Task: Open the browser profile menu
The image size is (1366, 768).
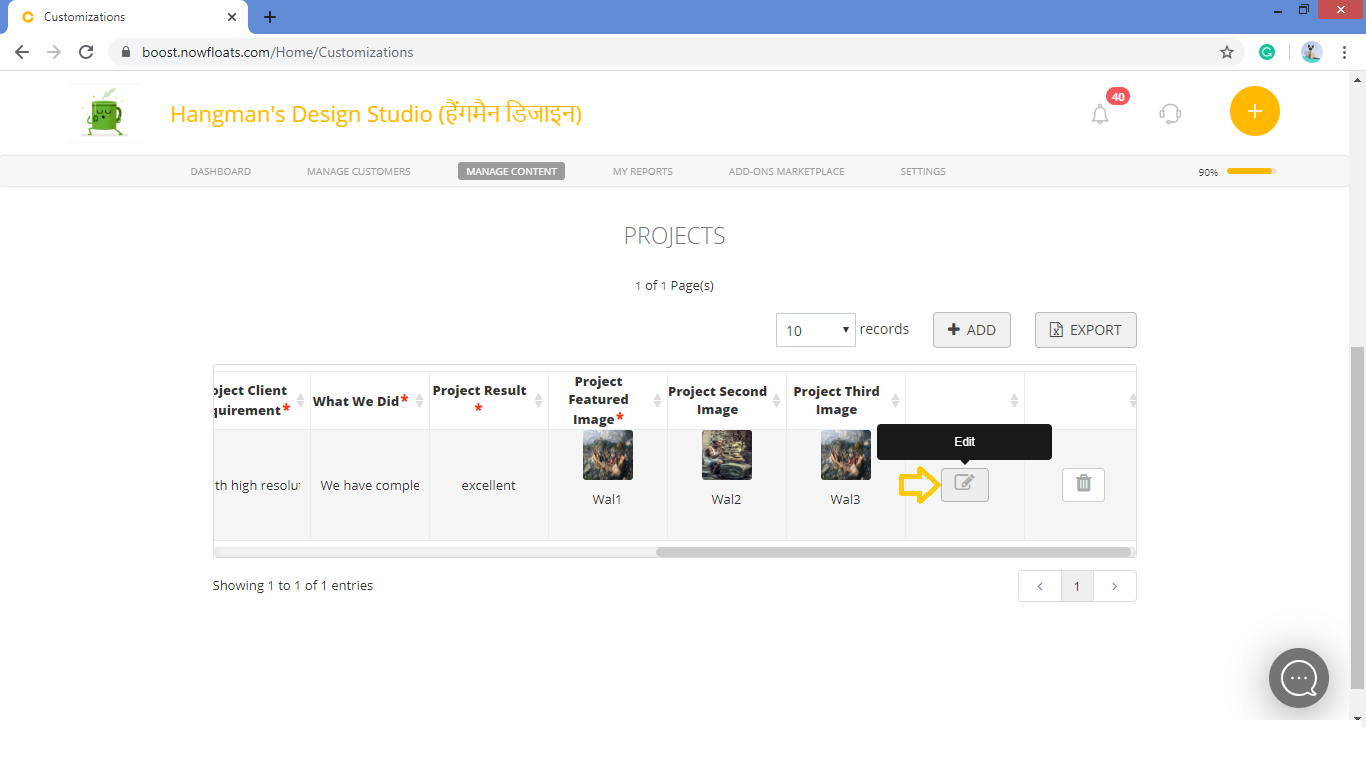Action: tap(1311, 51)
